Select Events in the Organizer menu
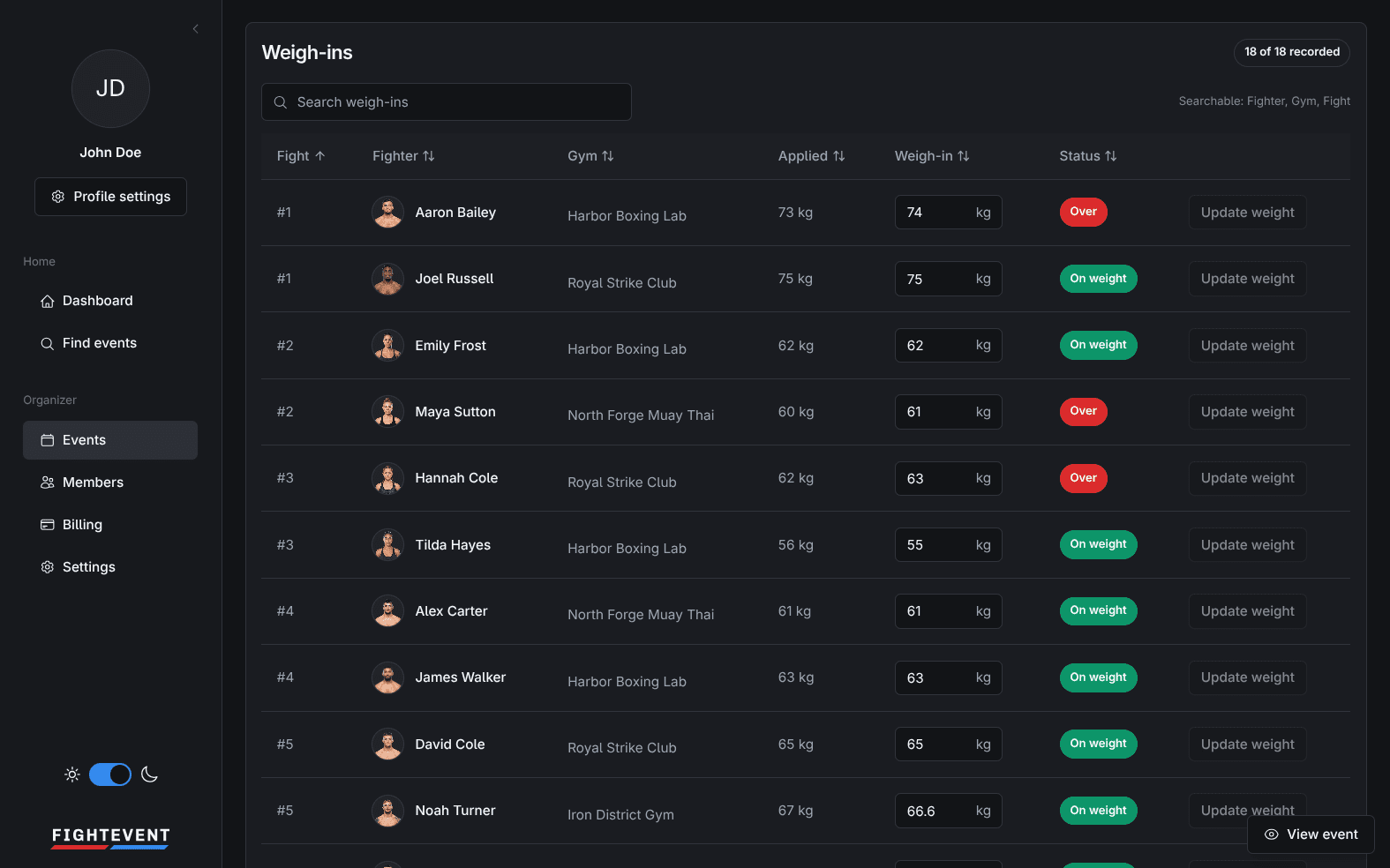Screen dimensions: 1390x868 (x=110, y=440)
